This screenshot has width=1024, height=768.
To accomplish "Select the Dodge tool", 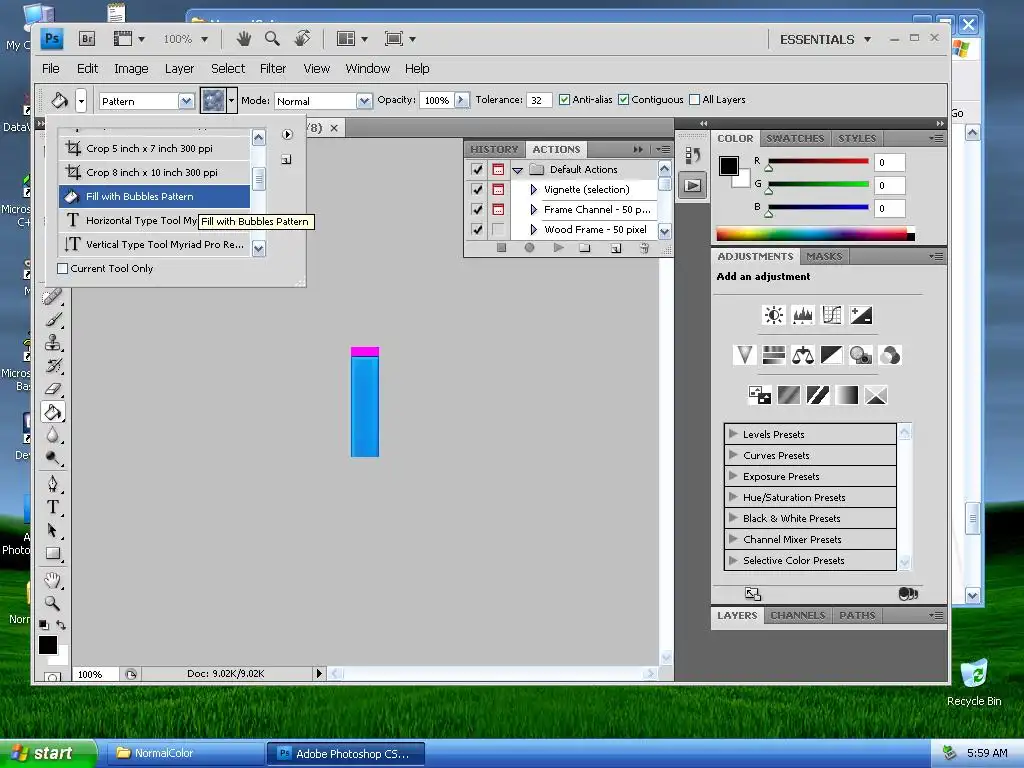I will 53,458.
